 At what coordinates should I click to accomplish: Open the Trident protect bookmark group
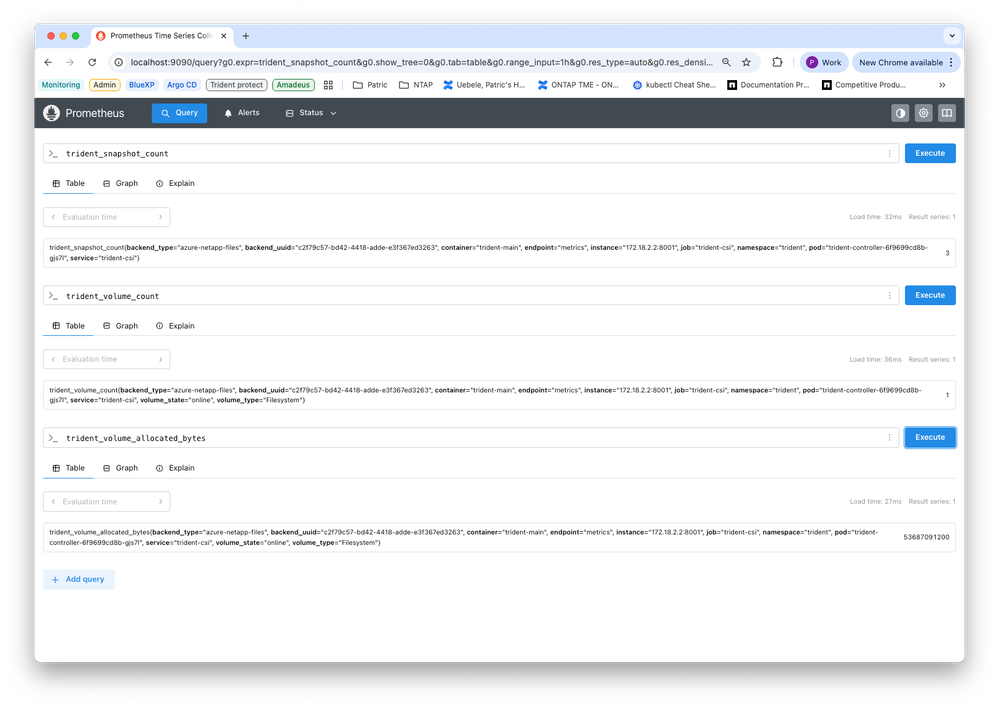[236, 85]
